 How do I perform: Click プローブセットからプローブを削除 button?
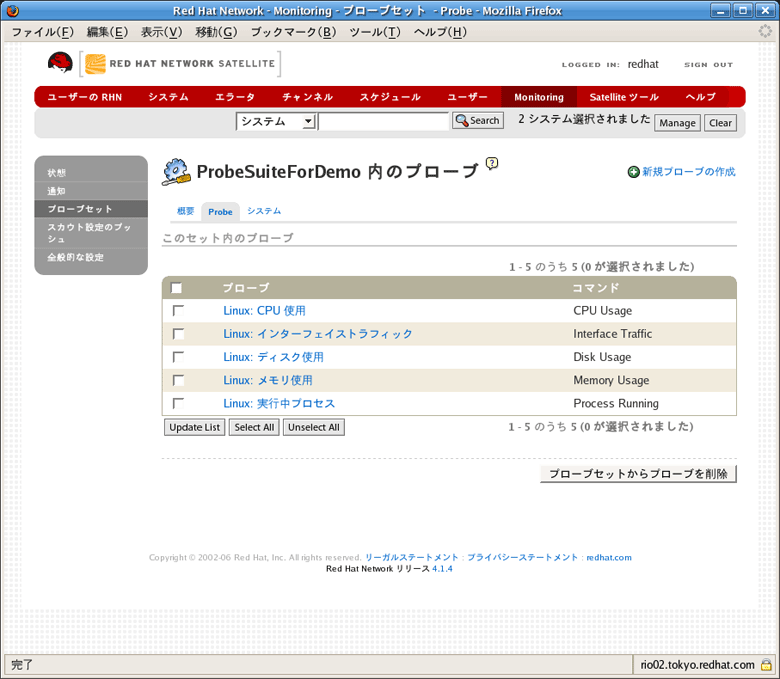point(638,474)
